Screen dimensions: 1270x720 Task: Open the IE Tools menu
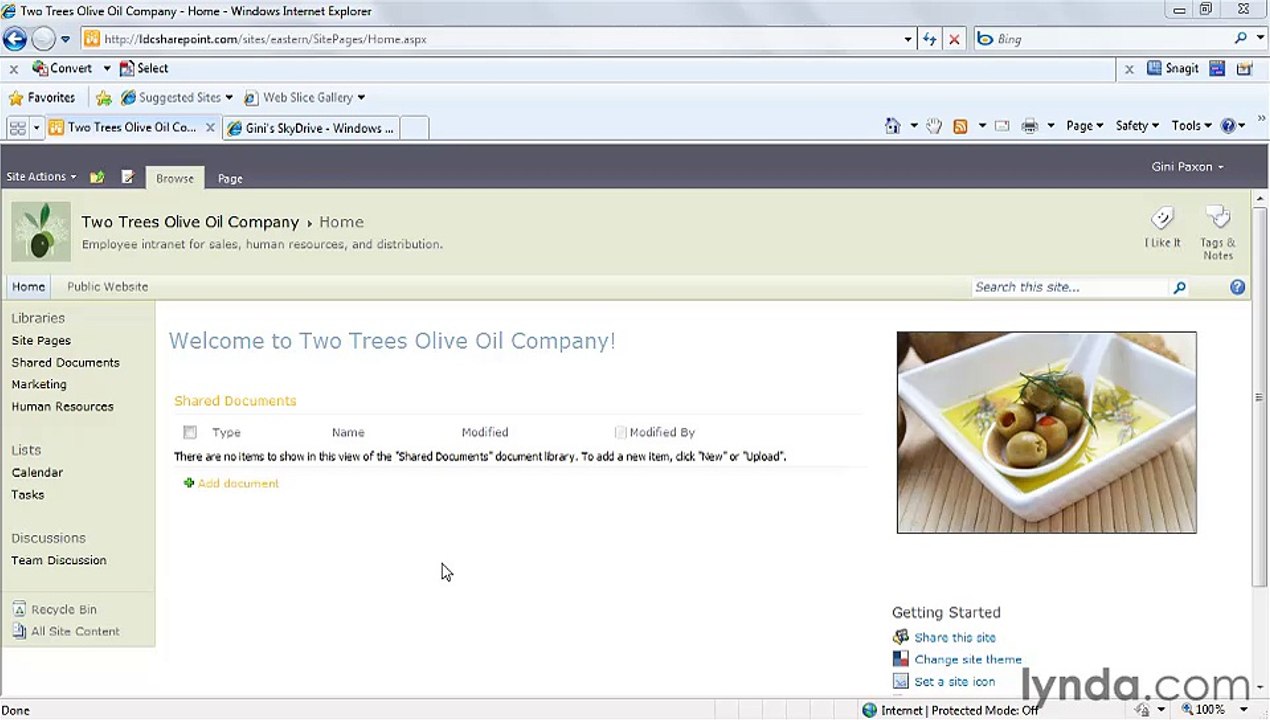(x=1191, y=125)
